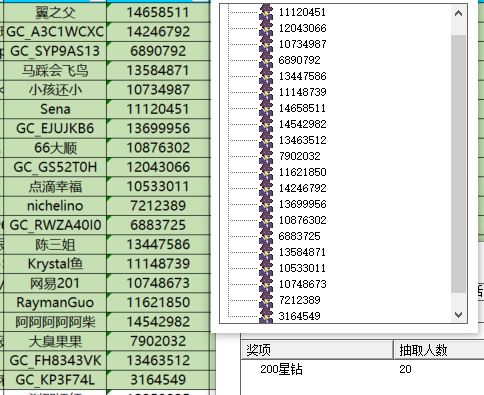
Task: Click spreadsheet cell GC_A3C1WCXC
Action: [55, 32]
